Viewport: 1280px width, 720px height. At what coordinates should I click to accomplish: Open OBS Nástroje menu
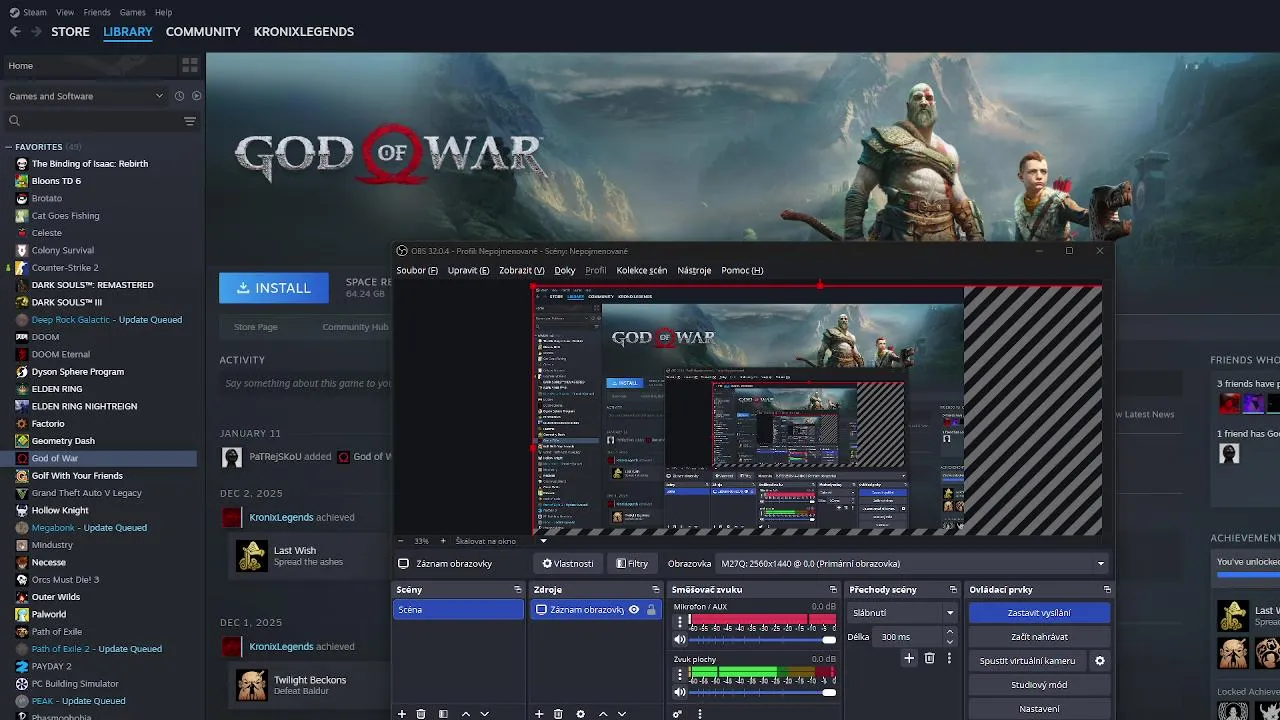(x=694, y=270)
